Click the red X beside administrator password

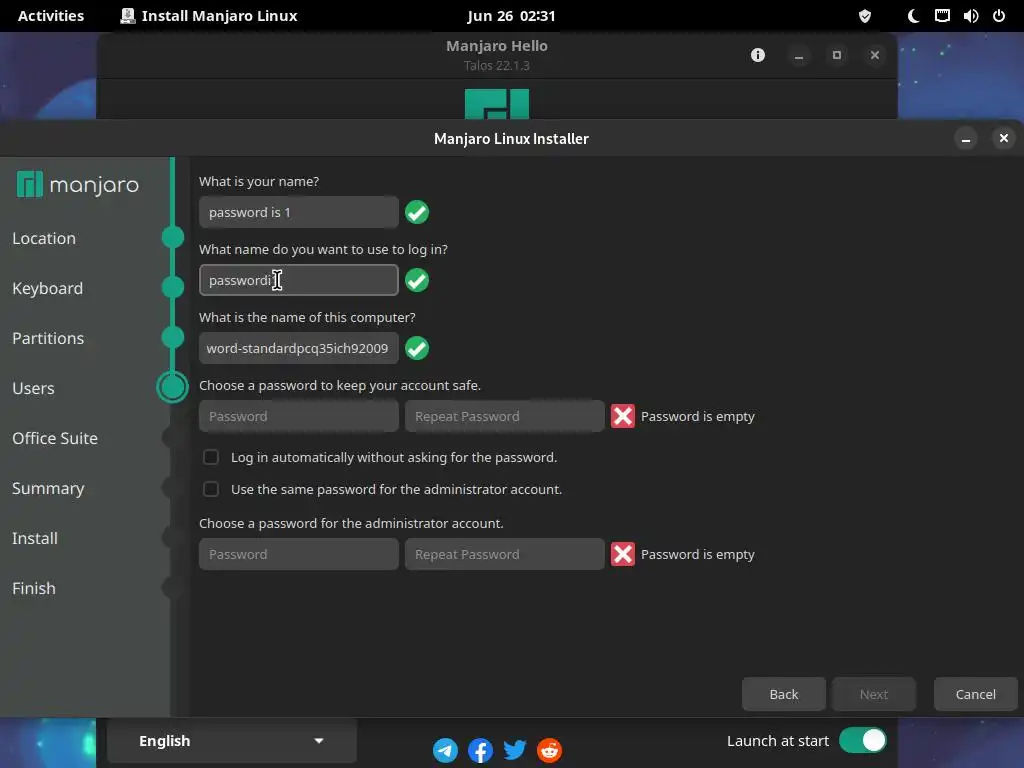[x=622, y=554]
